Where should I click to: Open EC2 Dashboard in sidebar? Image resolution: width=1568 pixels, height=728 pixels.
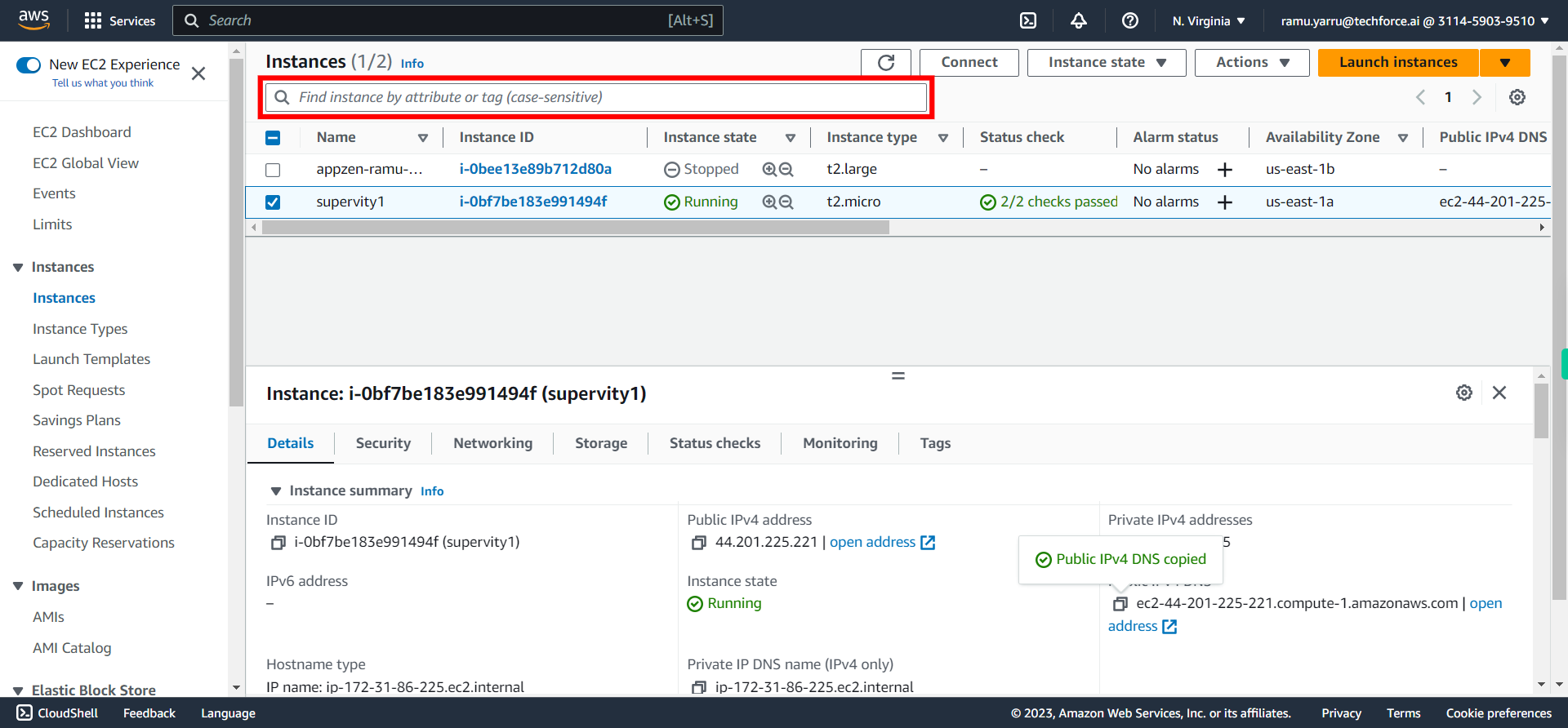82,132
